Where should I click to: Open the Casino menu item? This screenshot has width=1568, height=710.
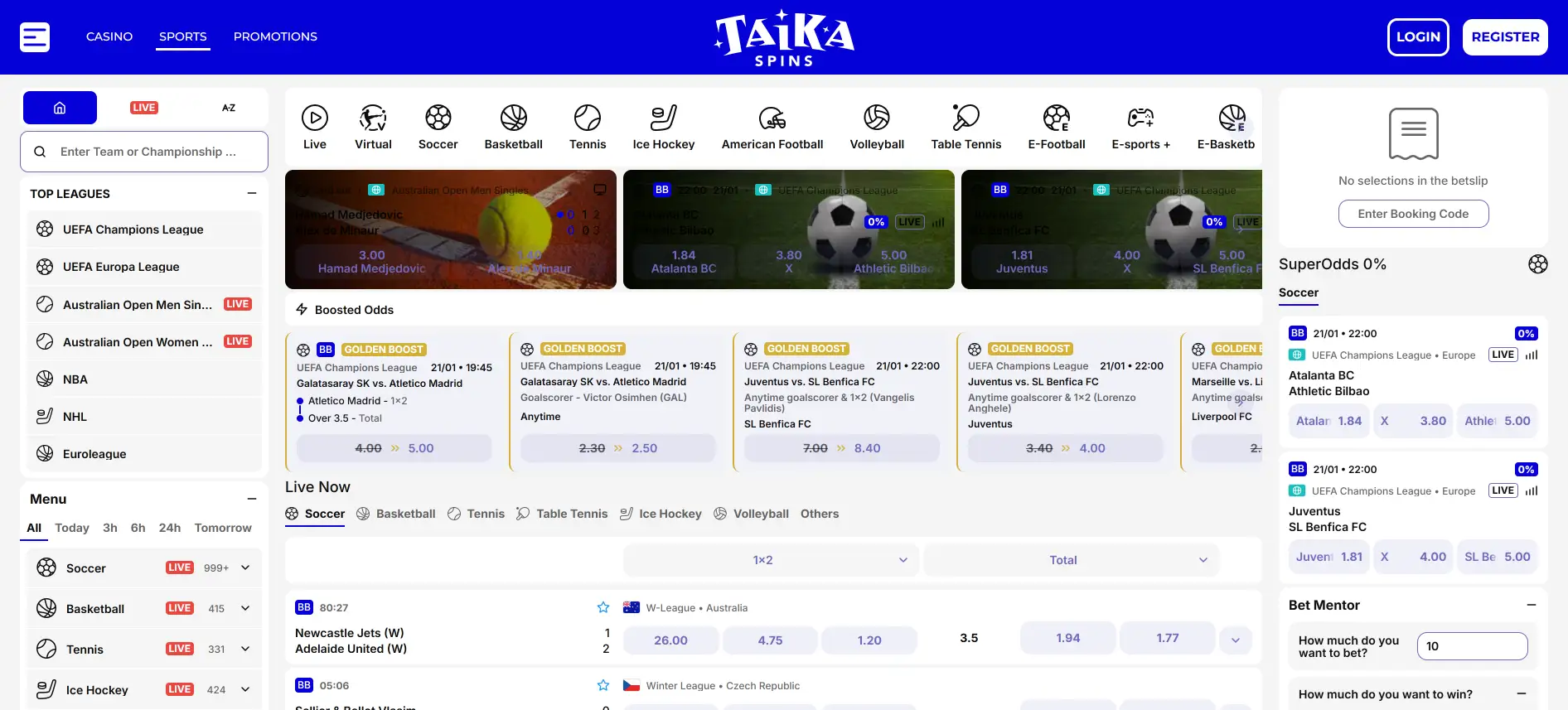109,36
